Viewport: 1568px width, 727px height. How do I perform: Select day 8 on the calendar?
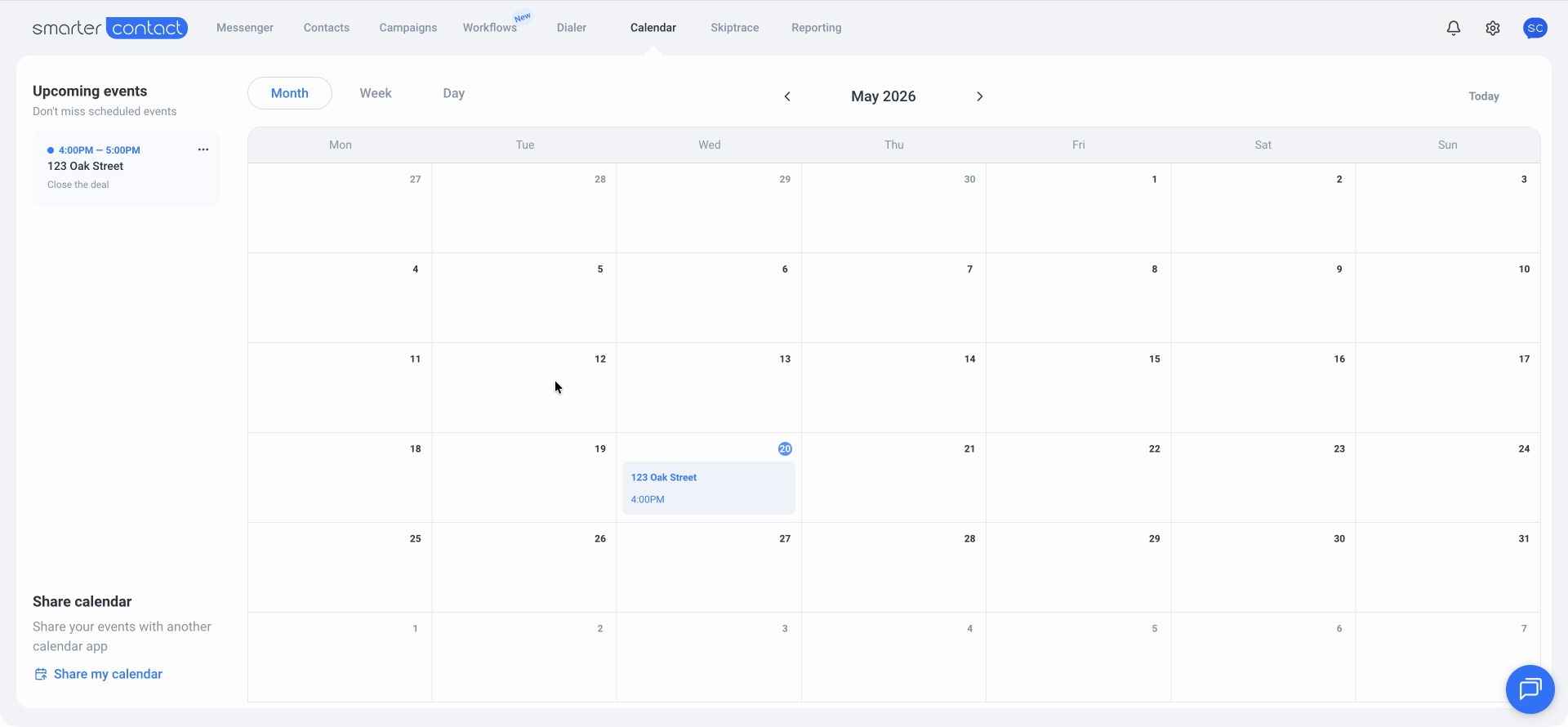(x=1078, y=297)
